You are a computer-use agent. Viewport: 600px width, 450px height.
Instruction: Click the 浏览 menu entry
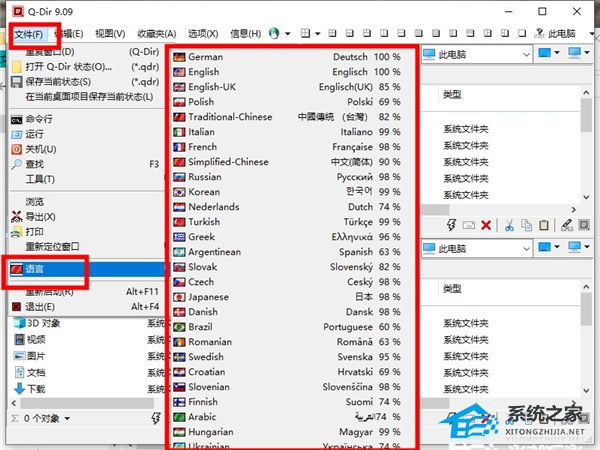click(x=86, y=202)
